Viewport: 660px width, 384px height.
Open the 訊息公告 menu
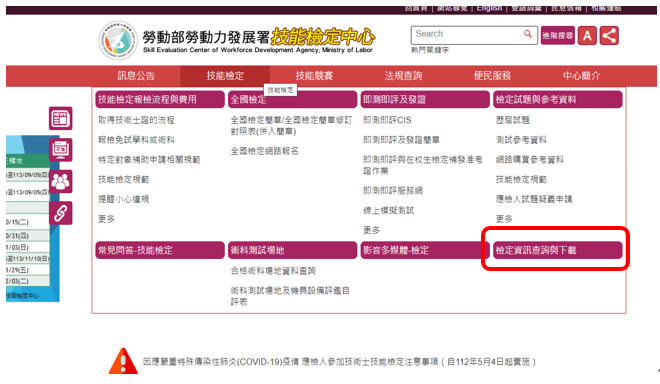[x=136, y=76]
